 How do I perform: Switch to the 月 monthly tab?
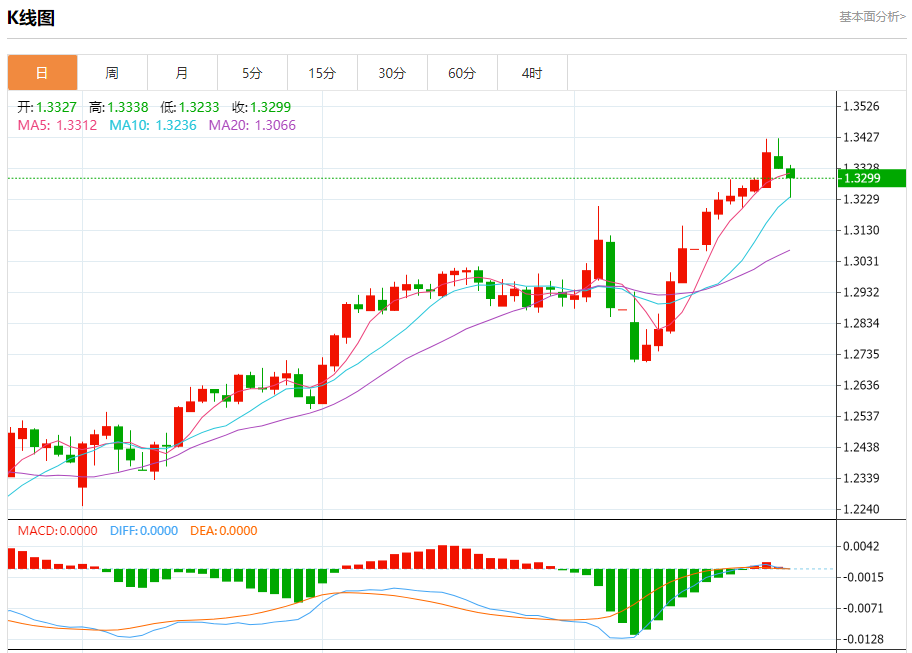coord(182,73)
